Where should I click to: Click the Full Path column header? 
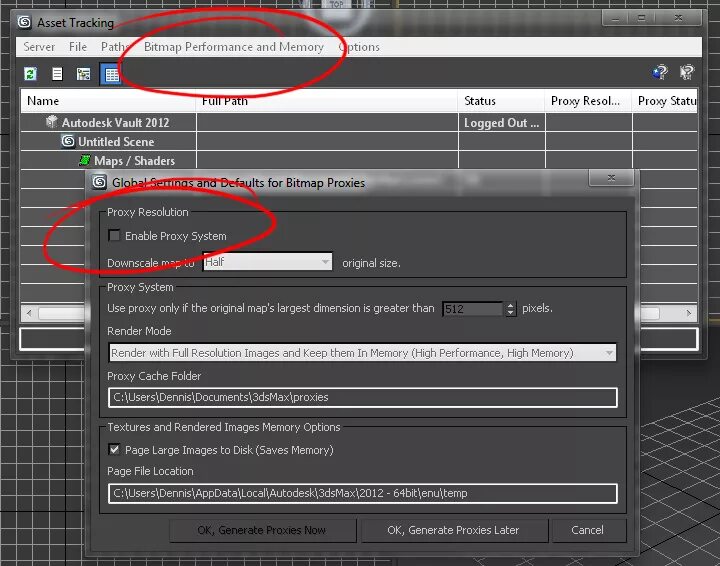(x=327, y=101)
